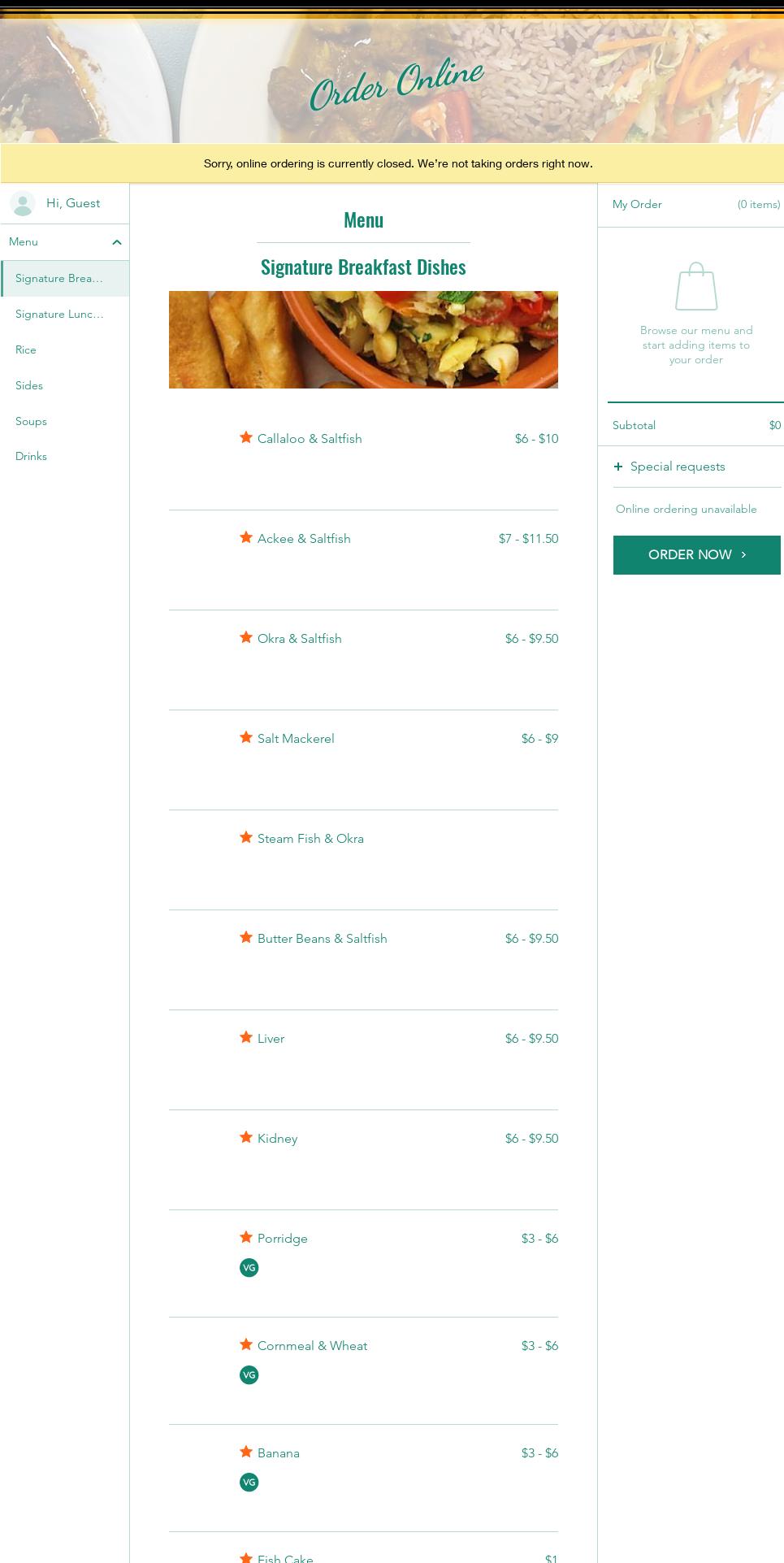Open the Butter Beans & Saltfish item
Image resolution: width=784 pixels, height=1563 pixels.
[323, 939]
